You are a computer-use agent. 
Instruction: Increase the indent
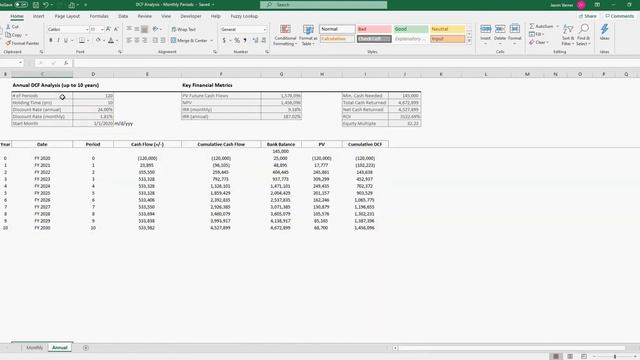coord(163,40)
